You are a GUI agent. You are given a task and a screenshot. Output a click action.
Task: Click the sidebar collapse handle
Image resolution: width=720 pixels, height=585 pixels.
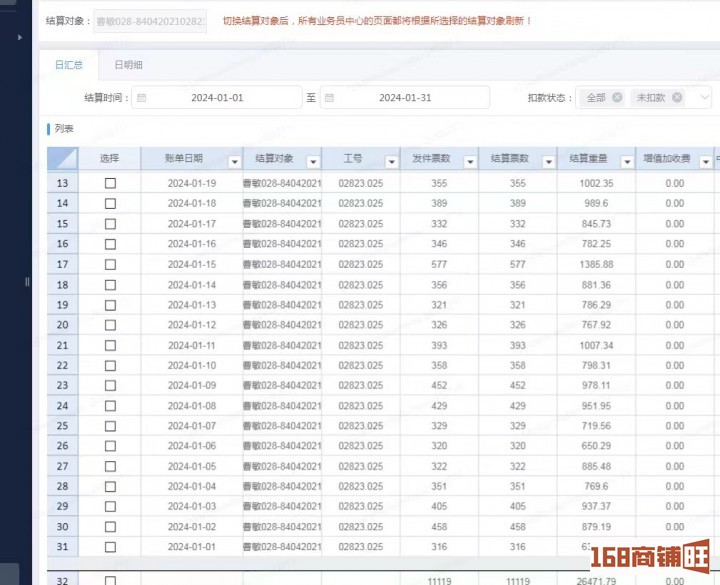click(x=28, y=282)
